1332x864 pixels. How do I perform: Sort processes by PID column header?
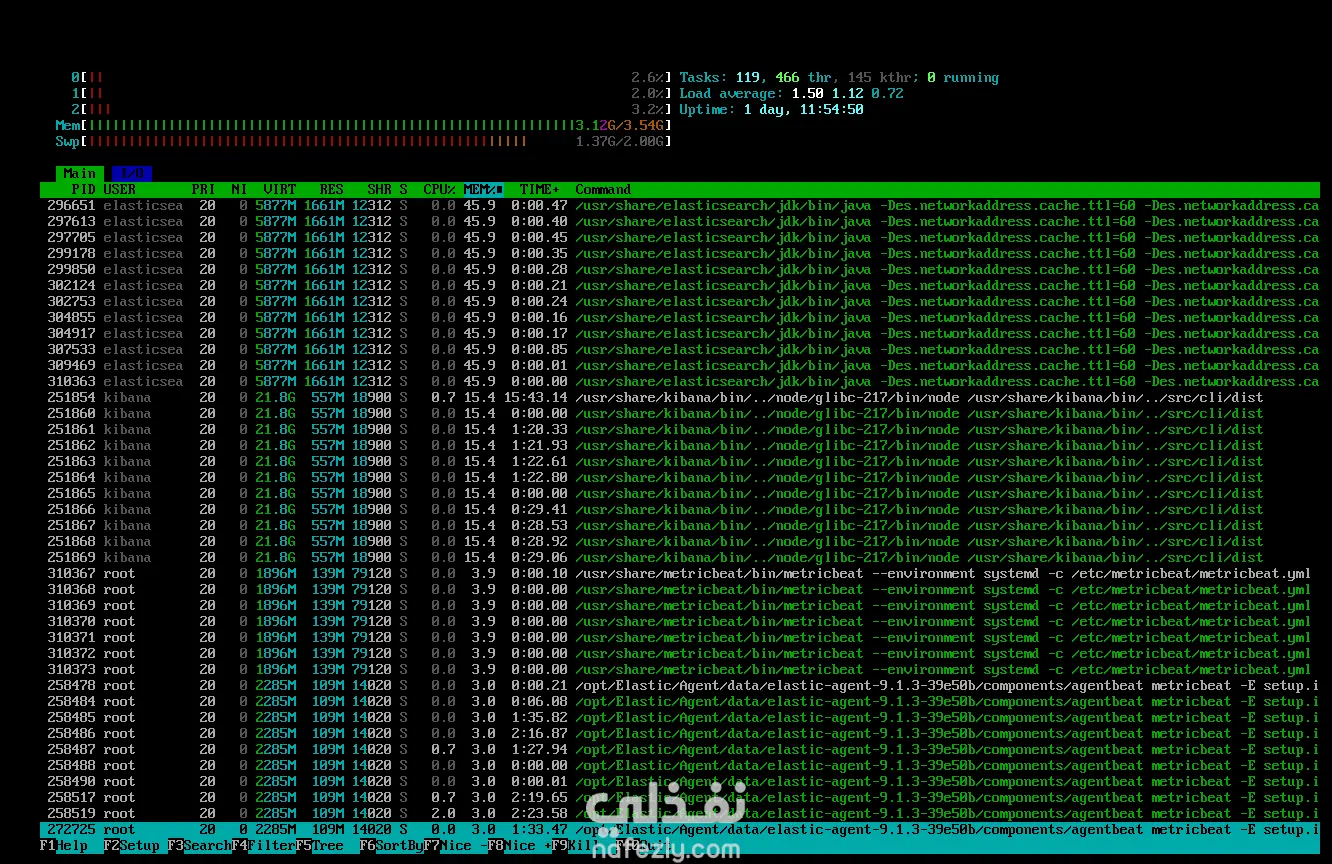pyautogui.click(x=83, y=189)
